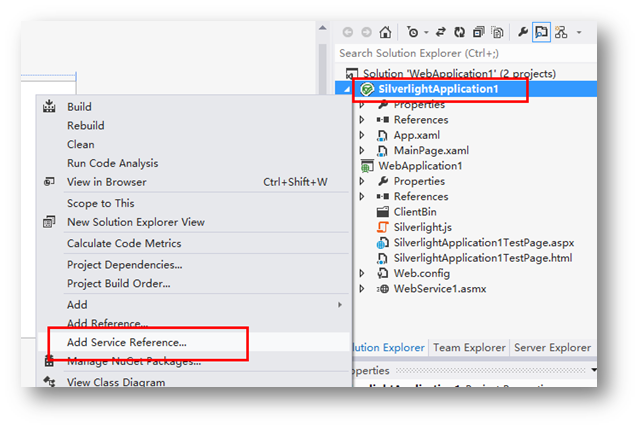This screenshot has height=429, width=639.
Task: Select the SilverlightApplication1 project
Action: click(x=438, y=89)
